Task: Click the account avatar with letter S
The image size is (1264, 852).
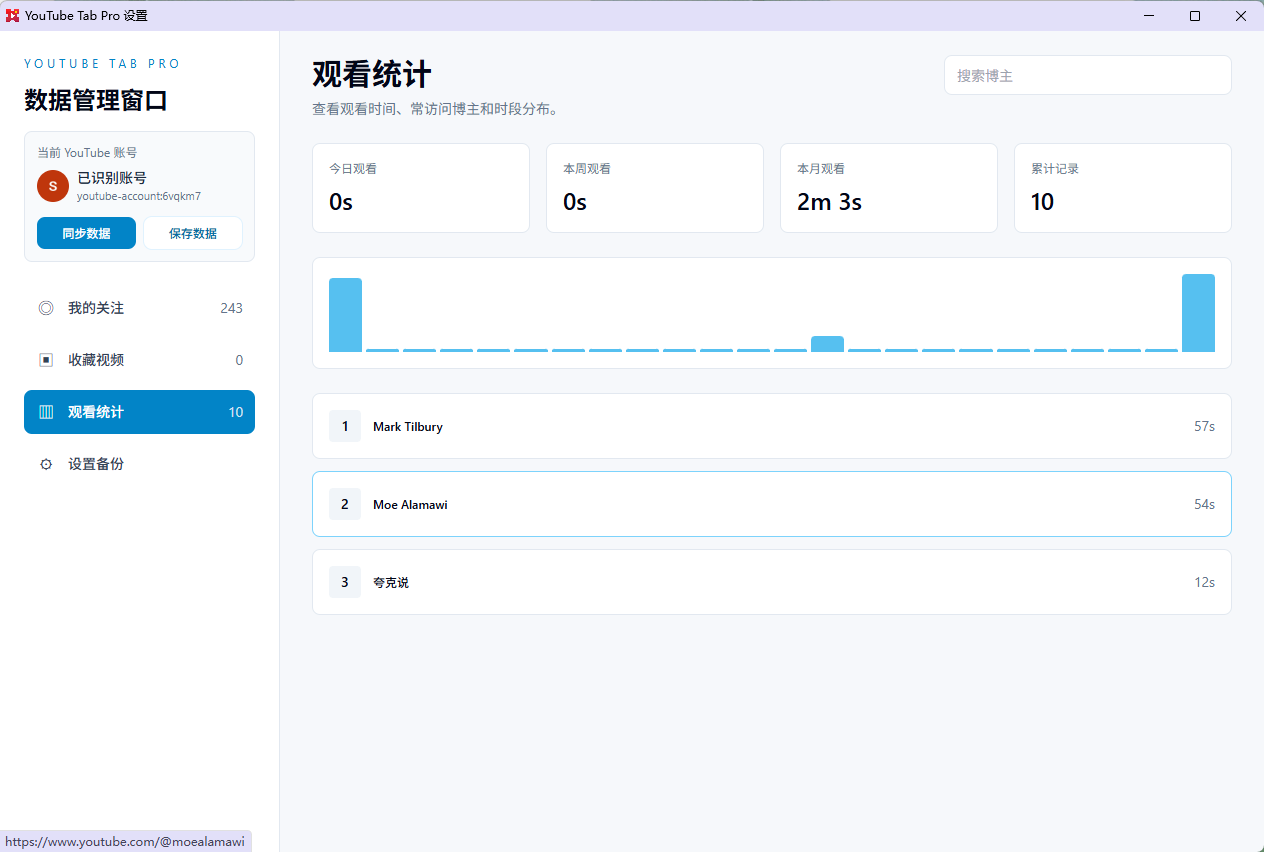Action: pos(53,186)
